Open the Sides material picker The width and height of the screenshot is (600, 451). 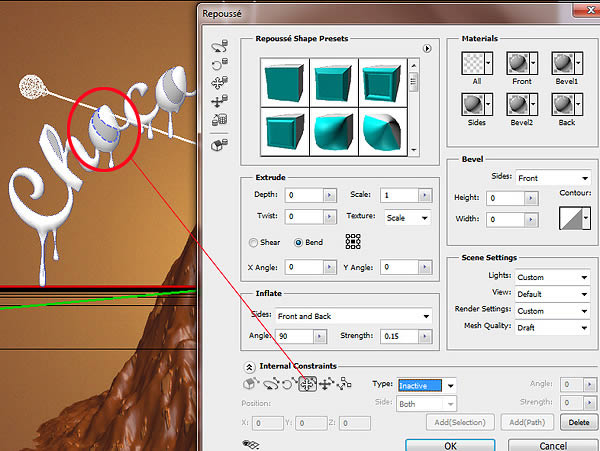coord(477,104)
